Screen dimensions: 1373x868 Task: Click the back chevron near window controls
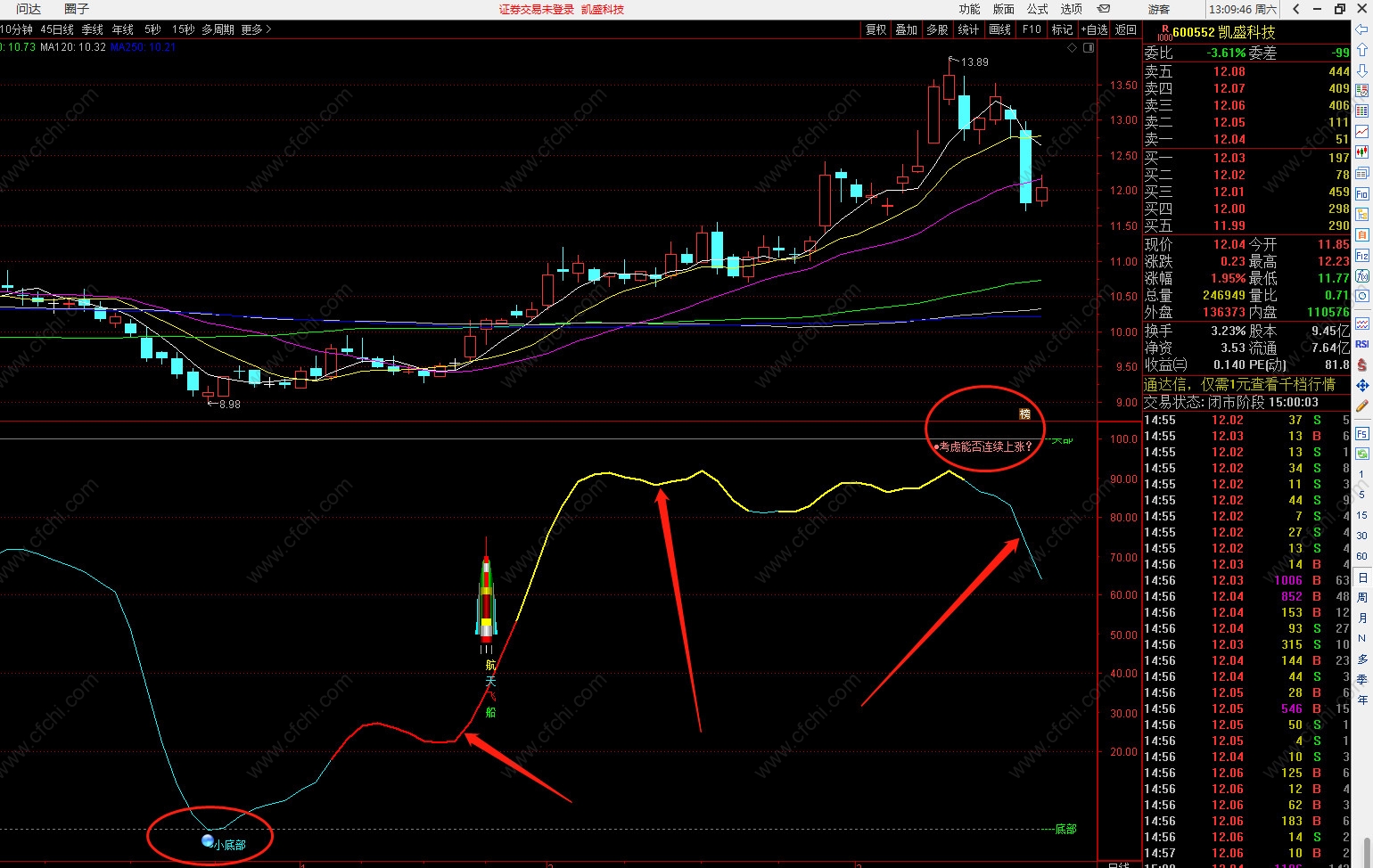click(1295, 9)
